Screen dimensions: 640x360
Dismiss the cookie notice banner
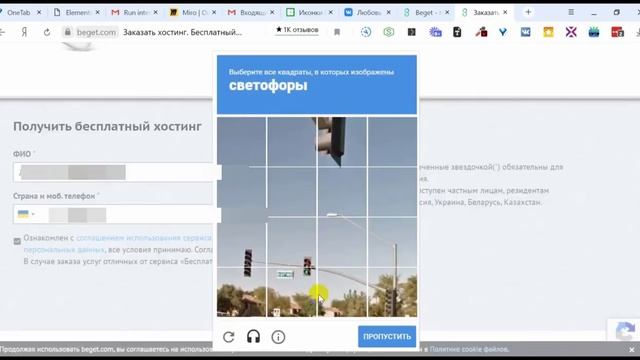[x=631, y=350]
